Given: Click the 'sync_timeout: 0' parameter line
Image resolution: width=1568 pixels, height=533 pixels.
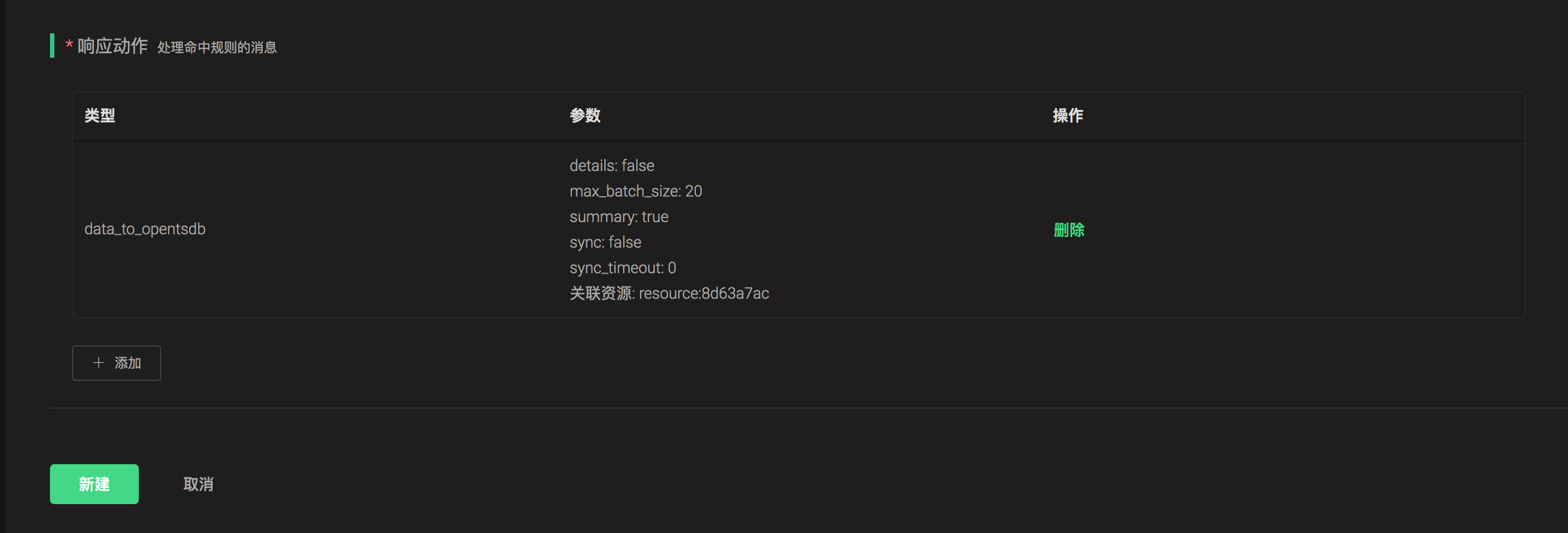Looking at the screenshot, I should pos(622,268).
